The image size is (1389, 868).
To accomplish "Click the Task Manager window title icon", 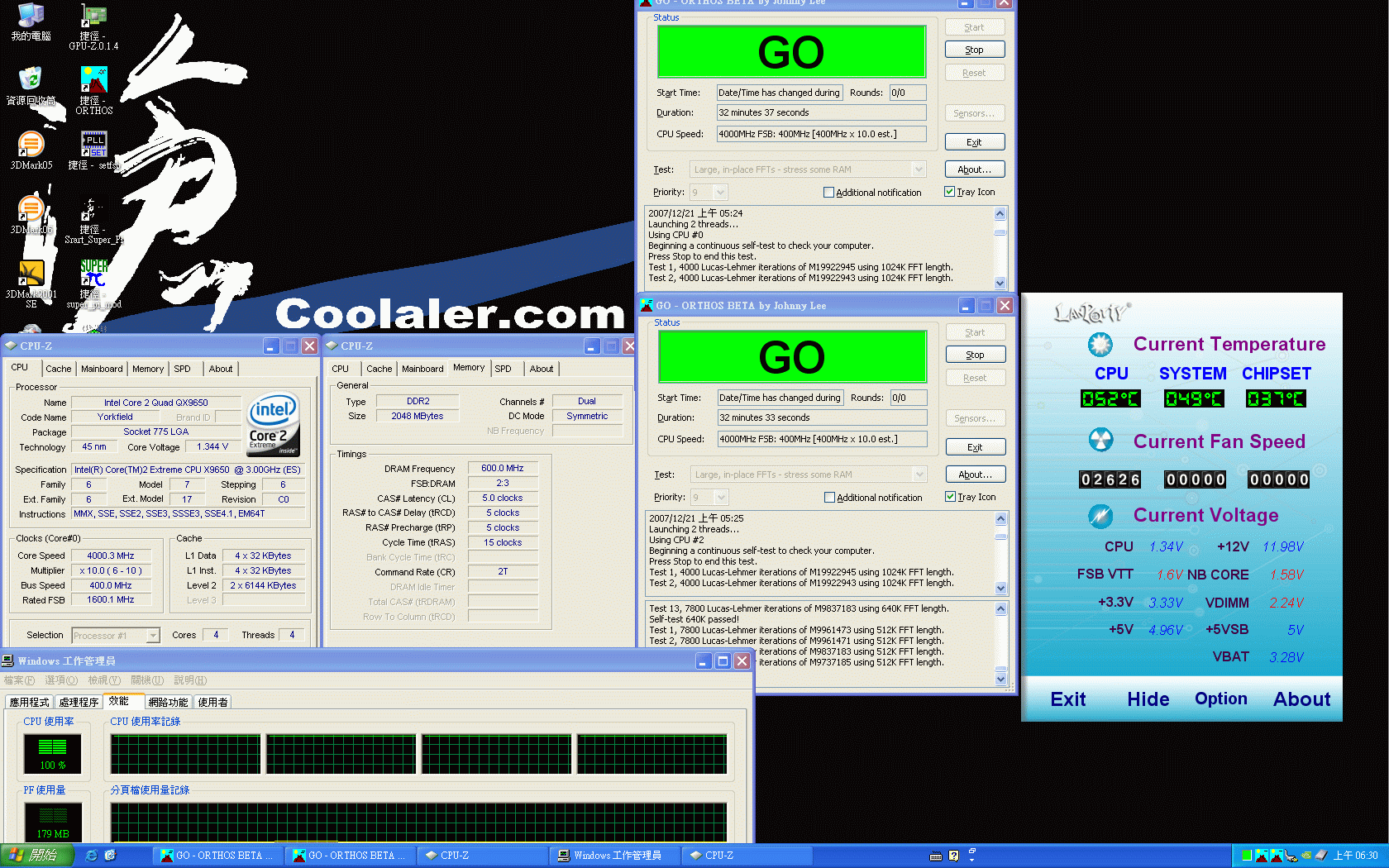I will [x=8, y=661].
